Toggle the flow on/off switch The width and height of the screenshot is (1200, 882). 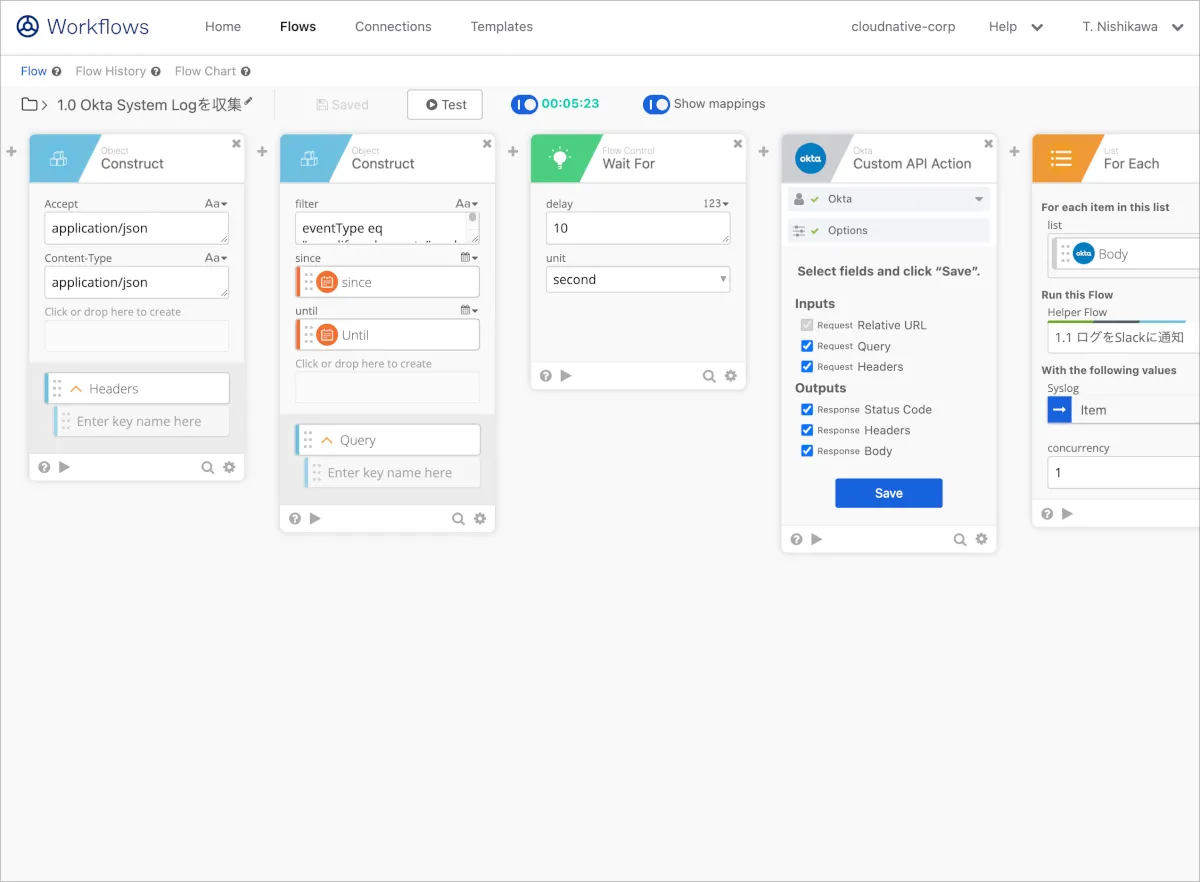point(524,104)
